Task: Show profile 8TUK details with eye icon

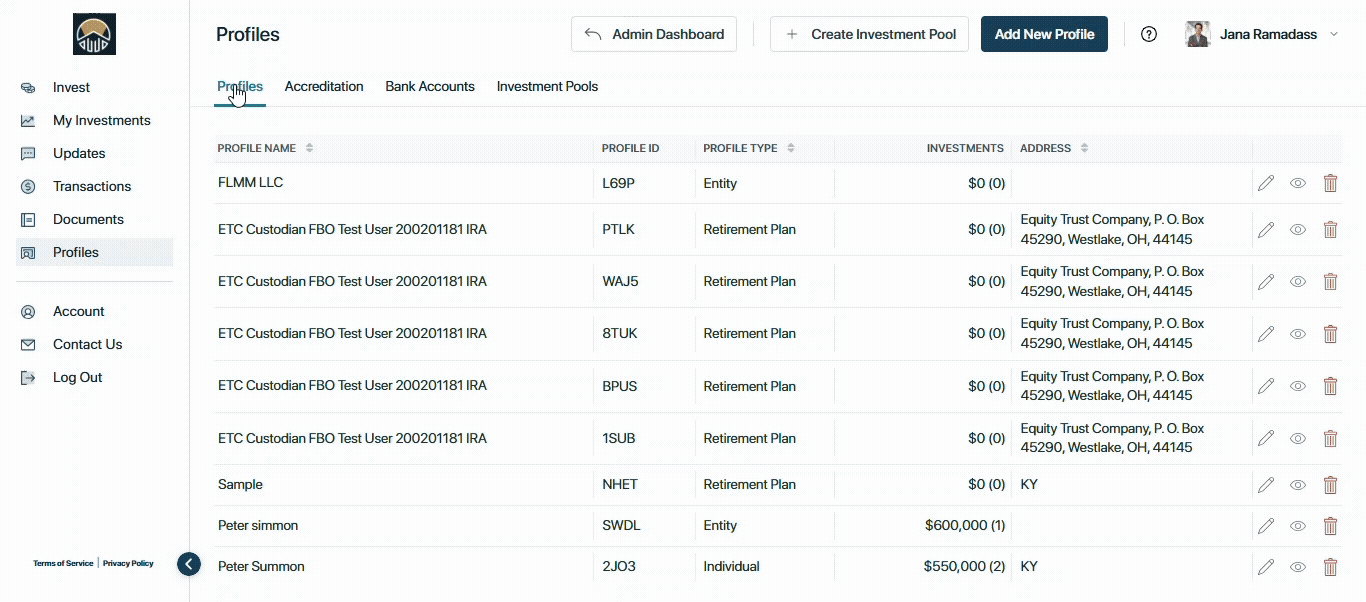Action: click(x=1298, y=334)
